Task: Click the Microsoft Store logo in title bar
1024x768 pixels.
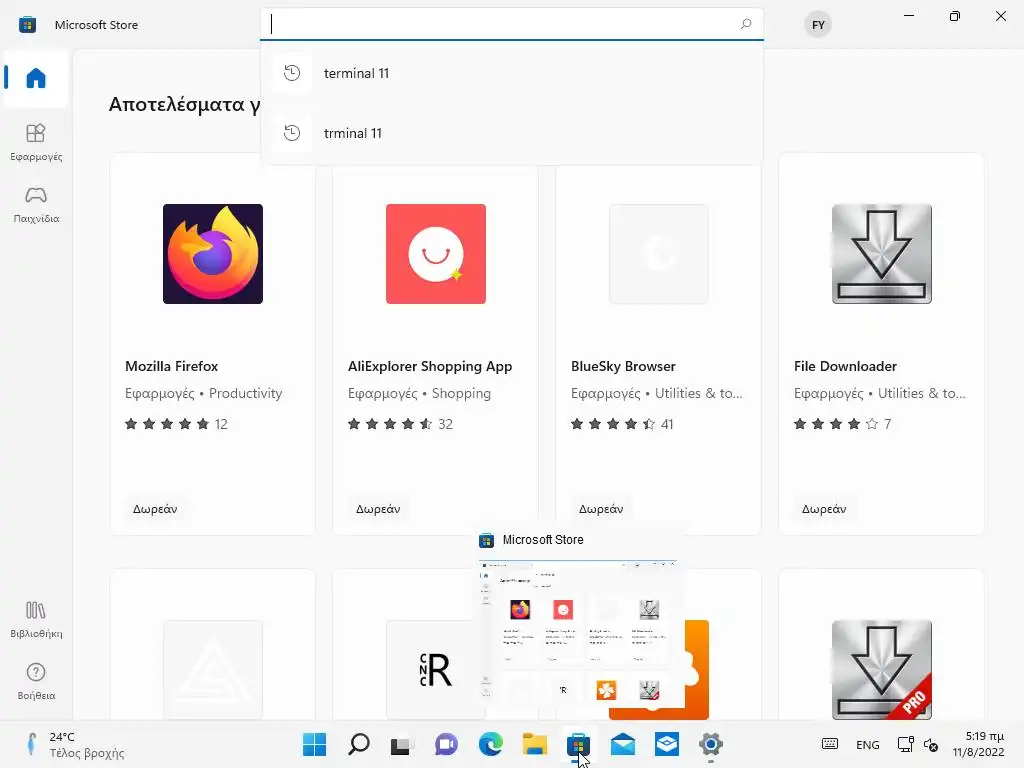Action: pyautogui.click(x=27, y=25)
